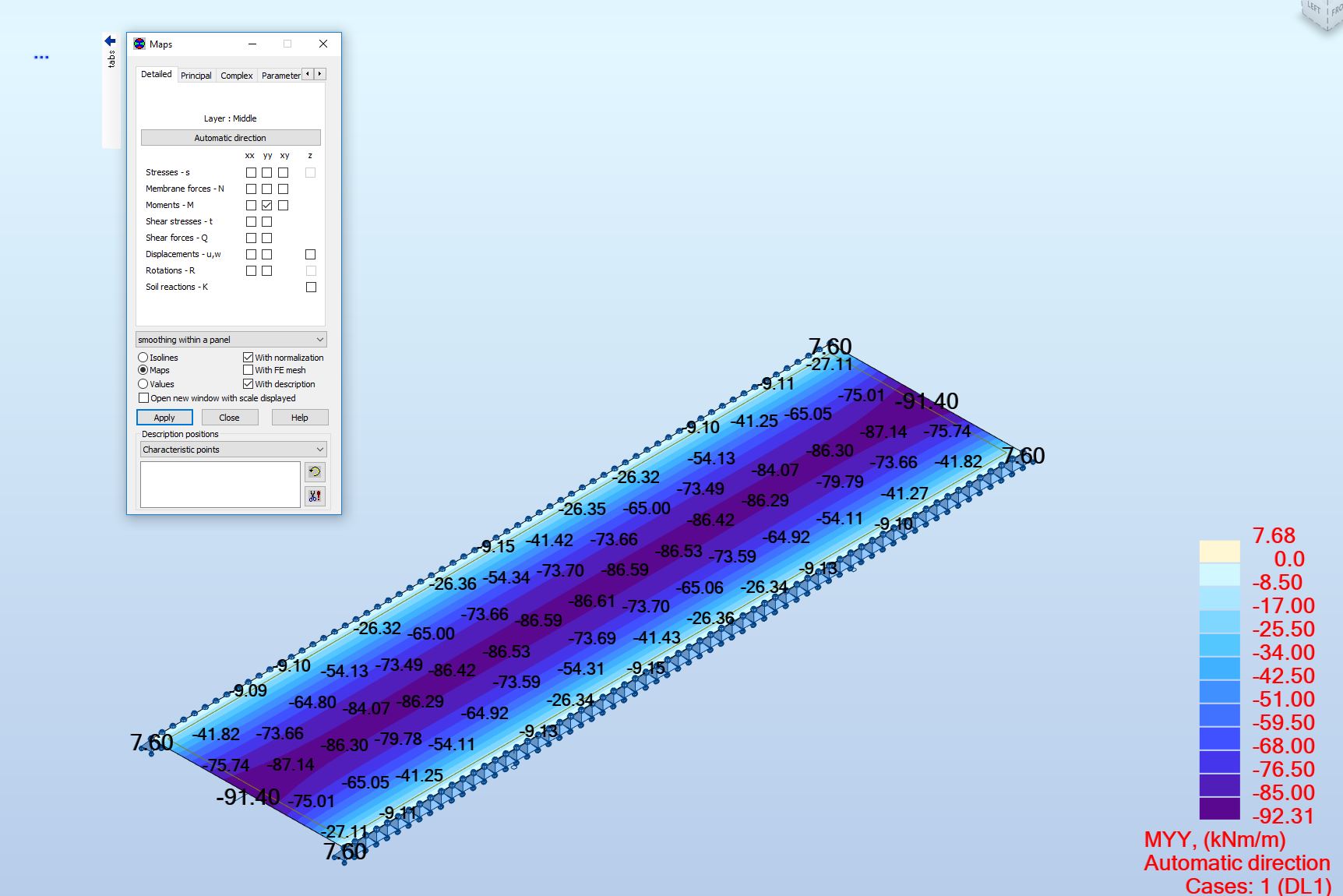Switch to the Complex tab
1343x896 pixels.
(x=235, y=75)
